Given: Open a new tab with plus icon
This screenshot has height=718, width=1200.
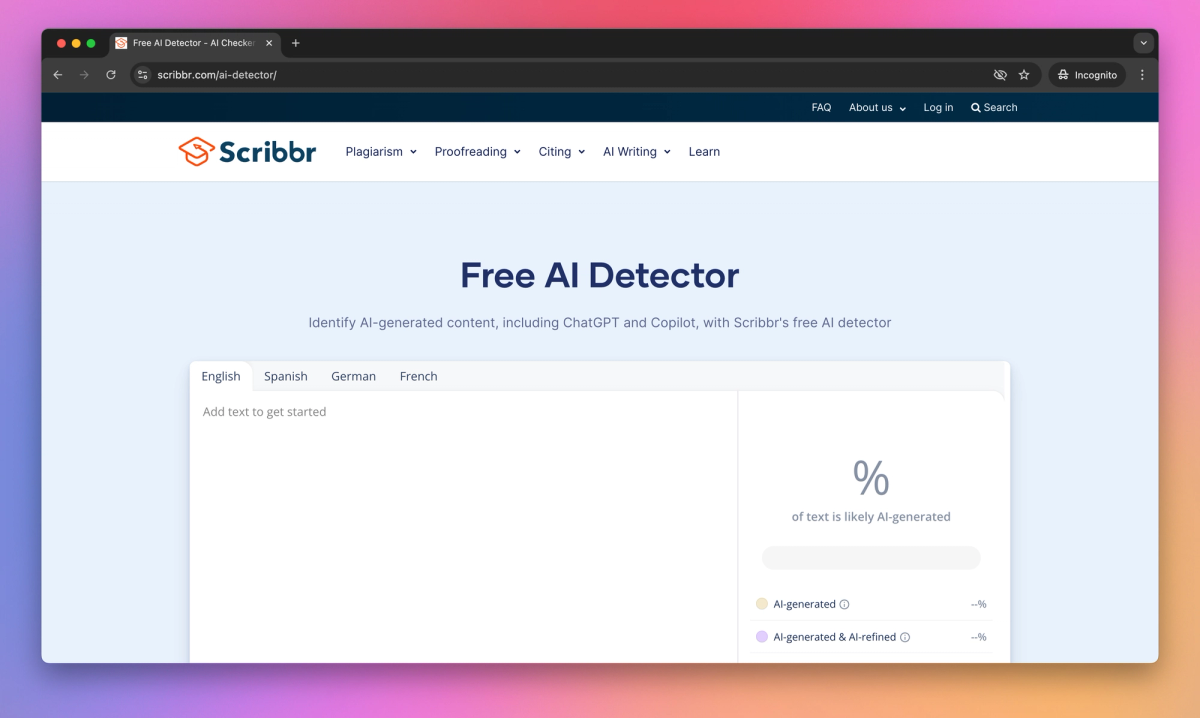Looking at the screenshot, I should click(x=295, y=43).
